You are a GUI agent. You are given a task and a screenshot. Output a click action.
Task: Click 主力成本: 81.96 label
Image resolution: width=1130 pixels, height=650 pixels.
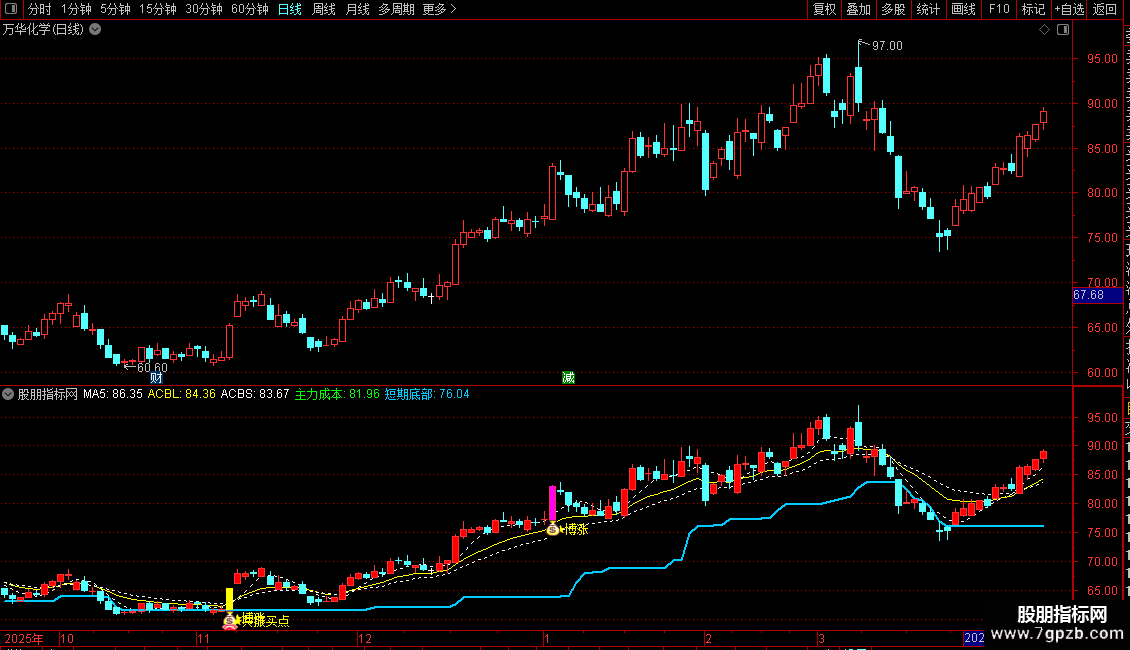[337, 394]
